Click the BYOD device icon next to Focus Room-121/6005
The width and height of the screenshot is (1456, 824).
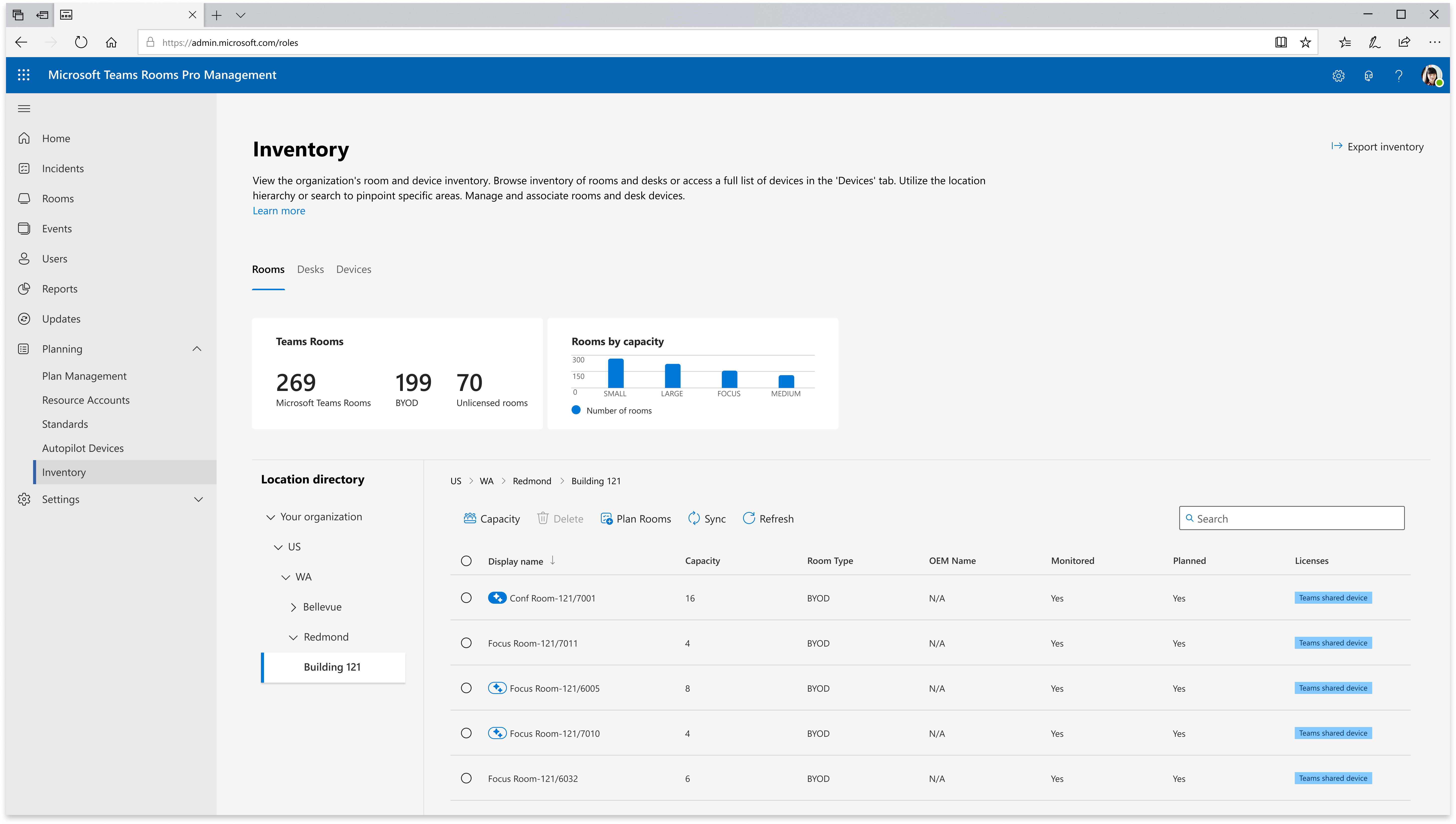click(x=497, y=688)
